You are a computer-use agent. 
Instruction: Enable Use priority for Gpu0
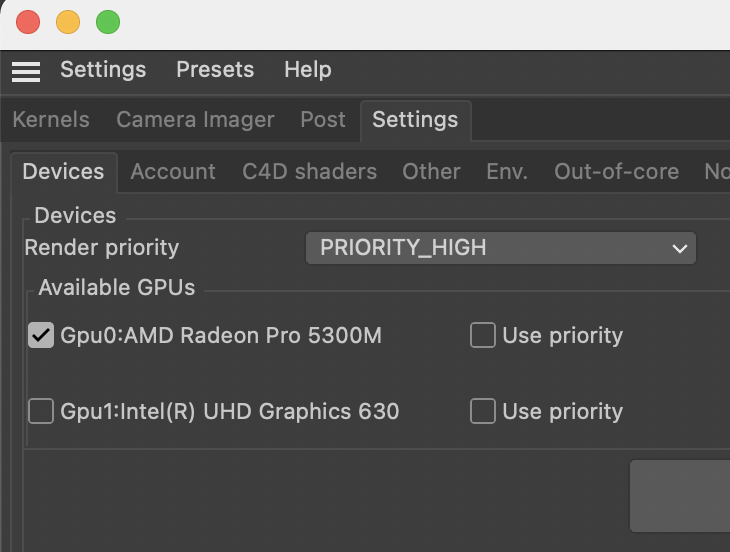pos(482,335)
